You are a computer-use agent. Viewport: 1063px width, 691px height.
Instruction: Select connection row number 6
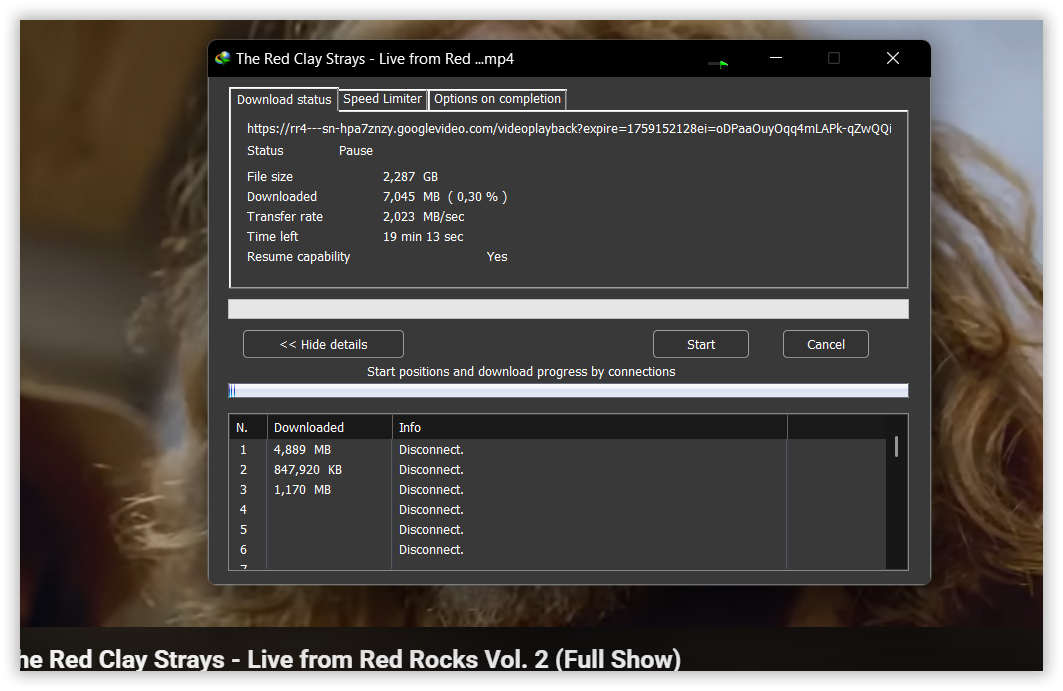(x=557, y=550)
